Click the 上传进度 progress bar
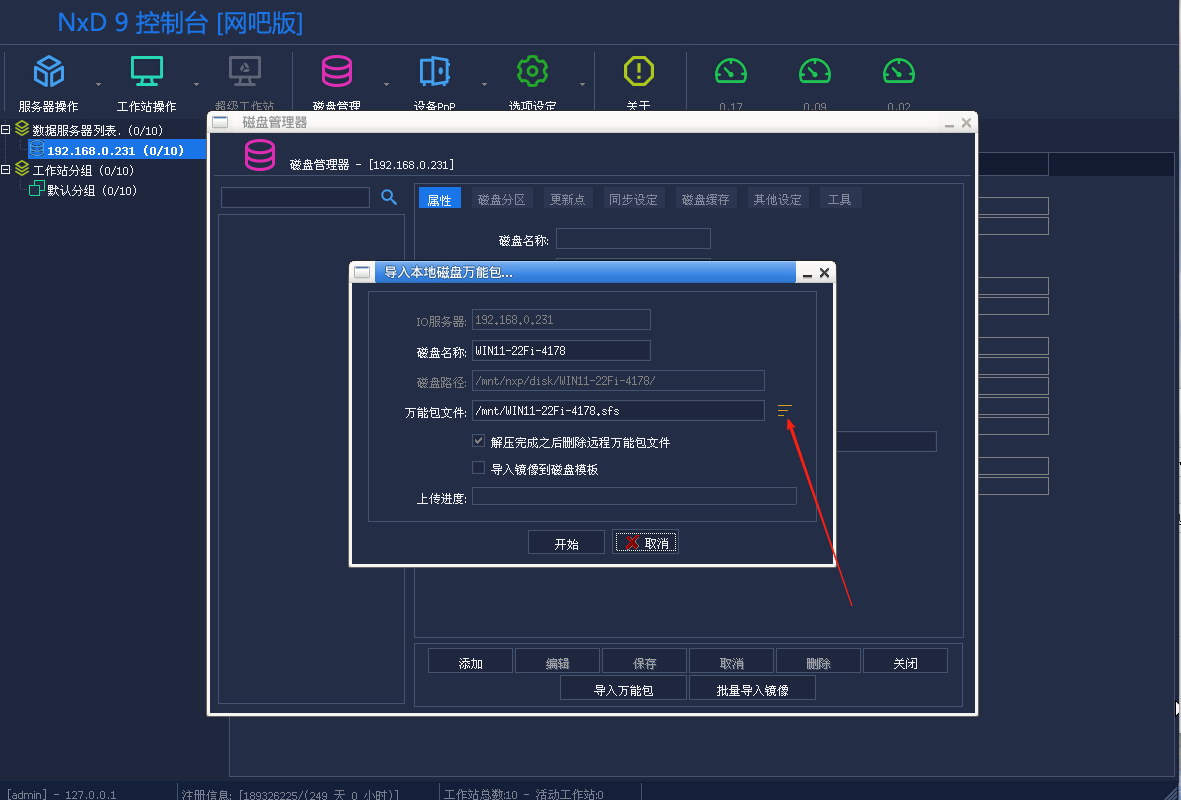The width and height of the screenshot is (1181, 800). [x=633, y=495]
